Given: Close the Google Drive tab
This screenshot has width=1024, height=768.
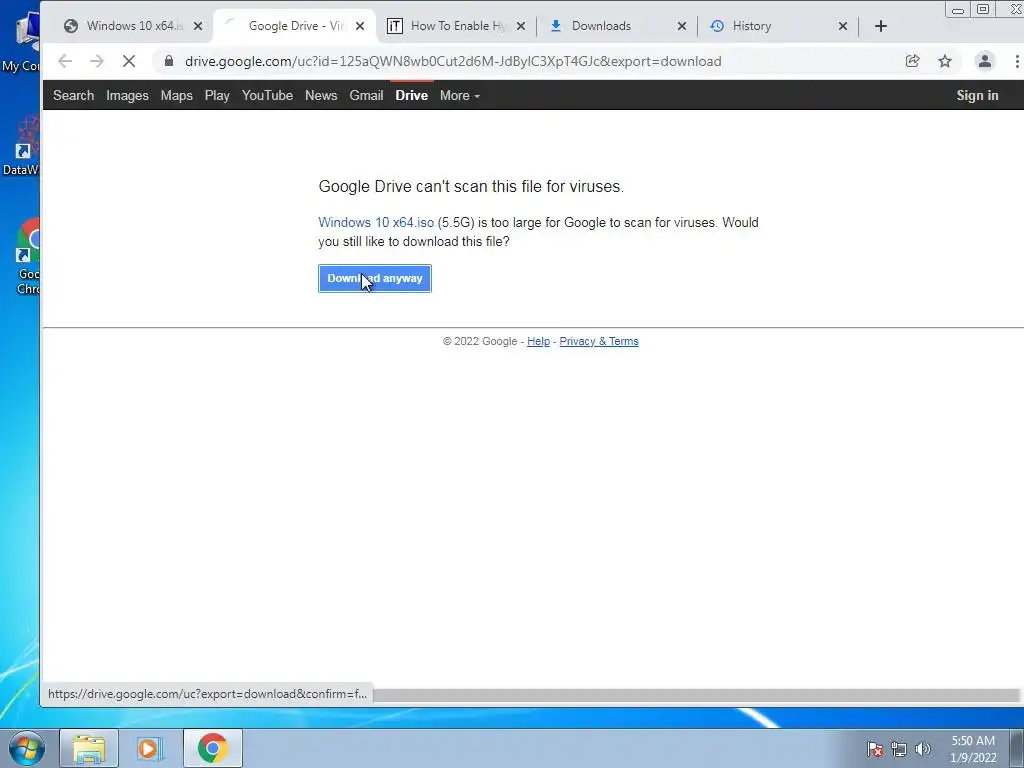Looking at the screenshot, I should pos(360,26).
